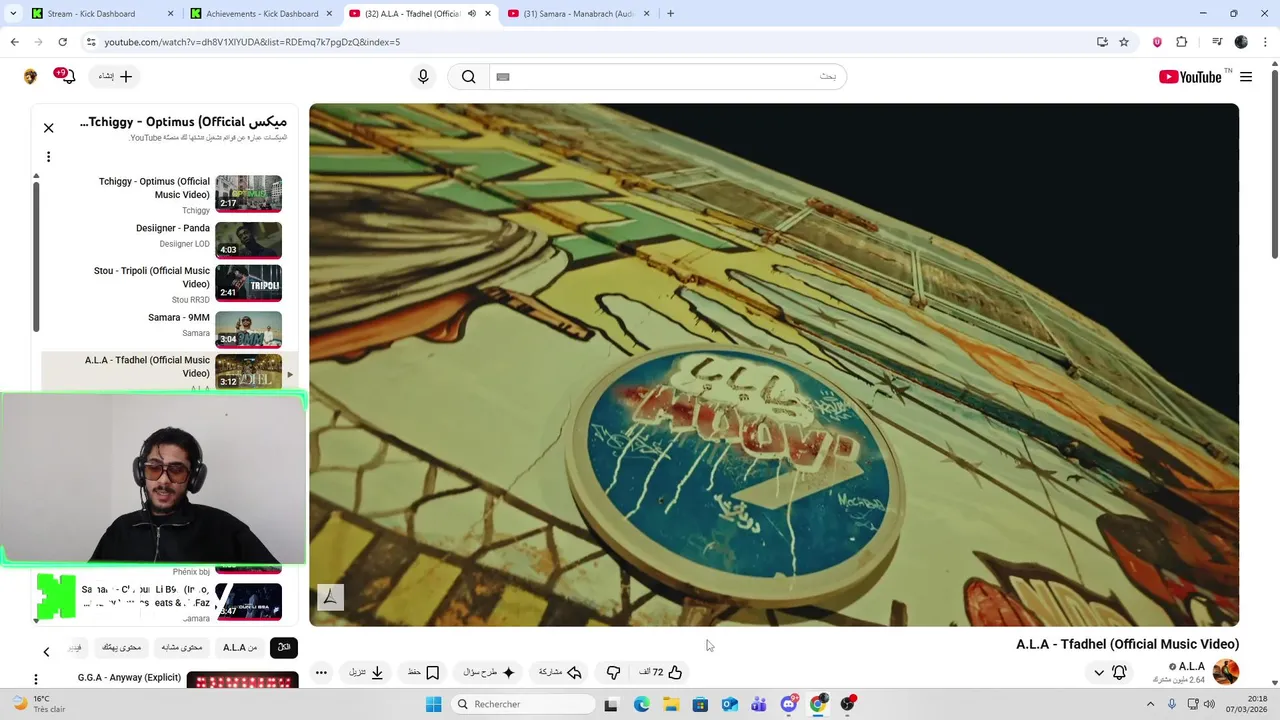Click the search magnifier button
The width and height of the screenshot is (1280, 720).
pyautogui.click(x=468, y=77)
